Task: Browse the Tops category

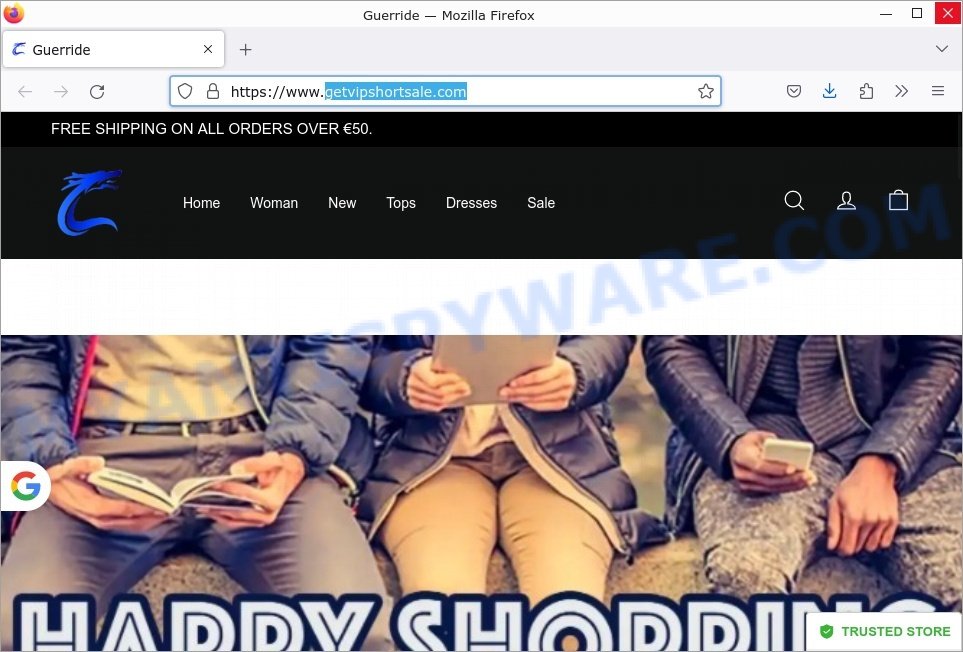Action: [401, 203]
